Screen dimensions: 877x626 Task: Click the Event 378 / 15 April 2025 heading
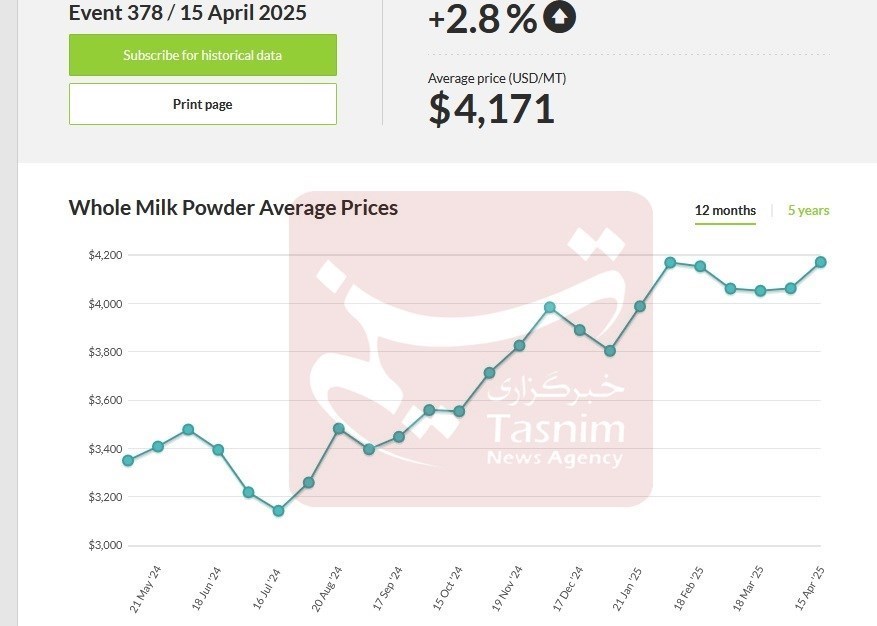pos(187,13)
